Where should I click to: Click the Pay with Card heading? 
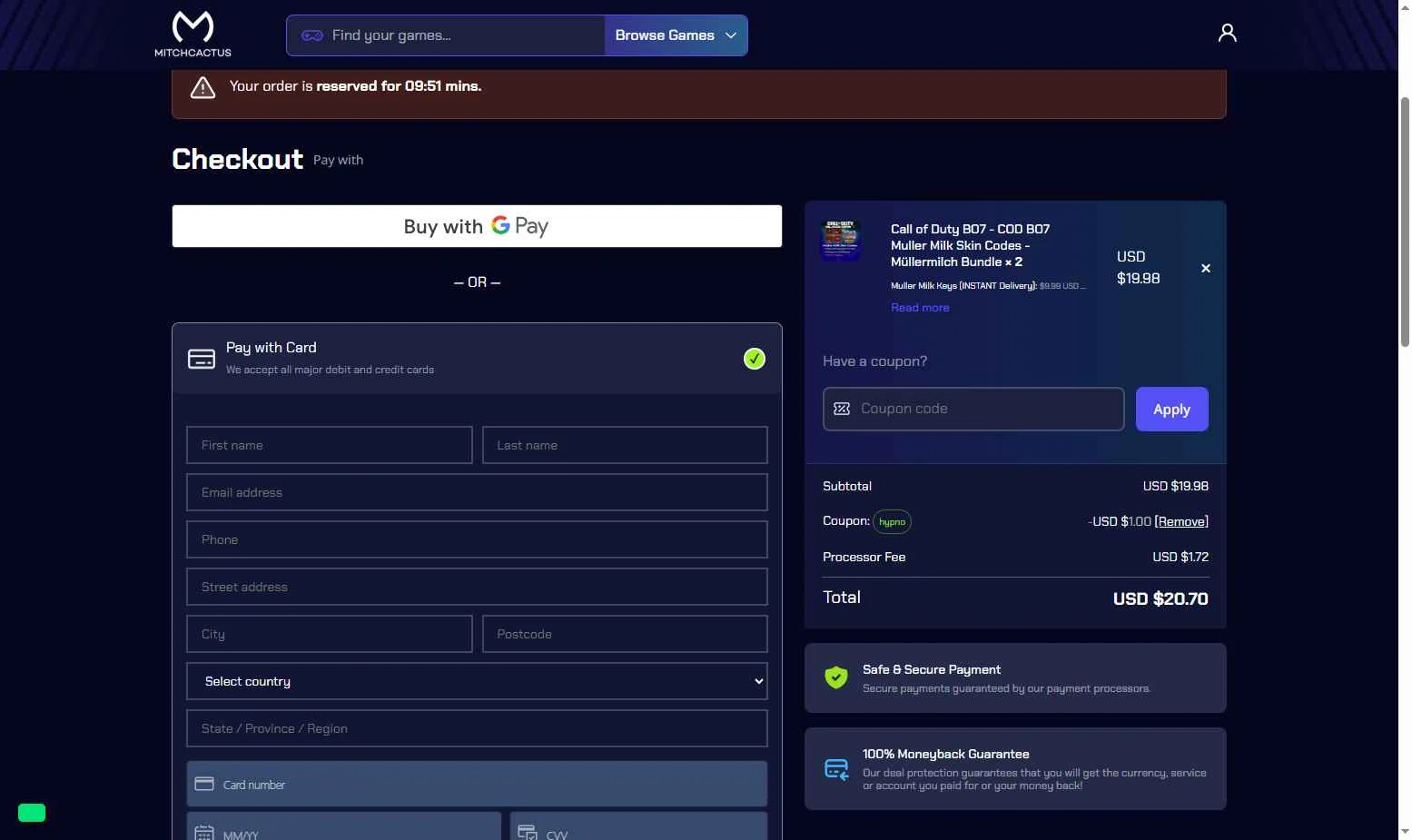coord(272,348)
